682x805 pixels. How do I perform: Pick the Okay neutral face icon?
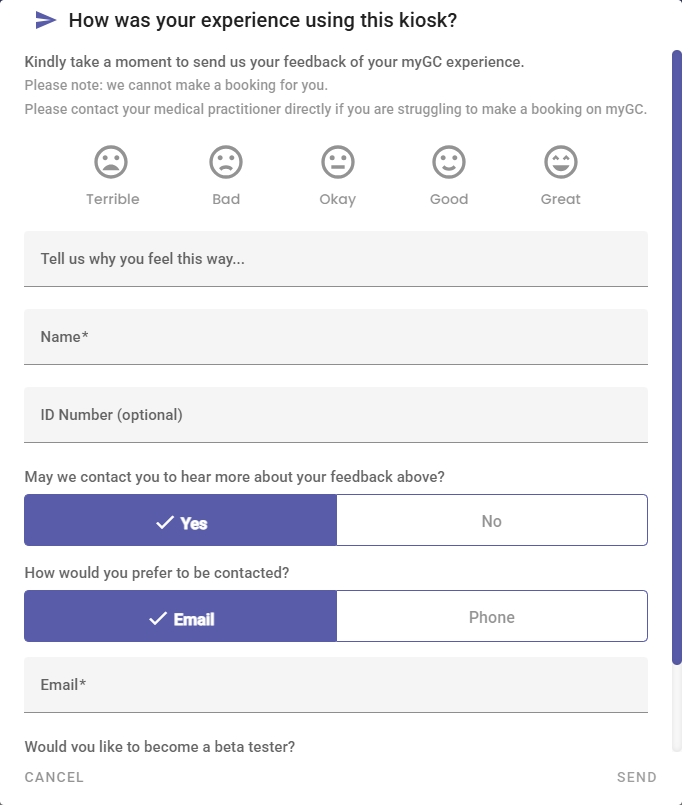(337, 162)
